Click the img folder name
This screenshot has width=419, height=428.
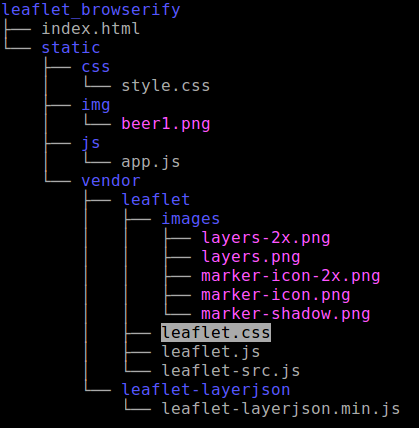96,105
